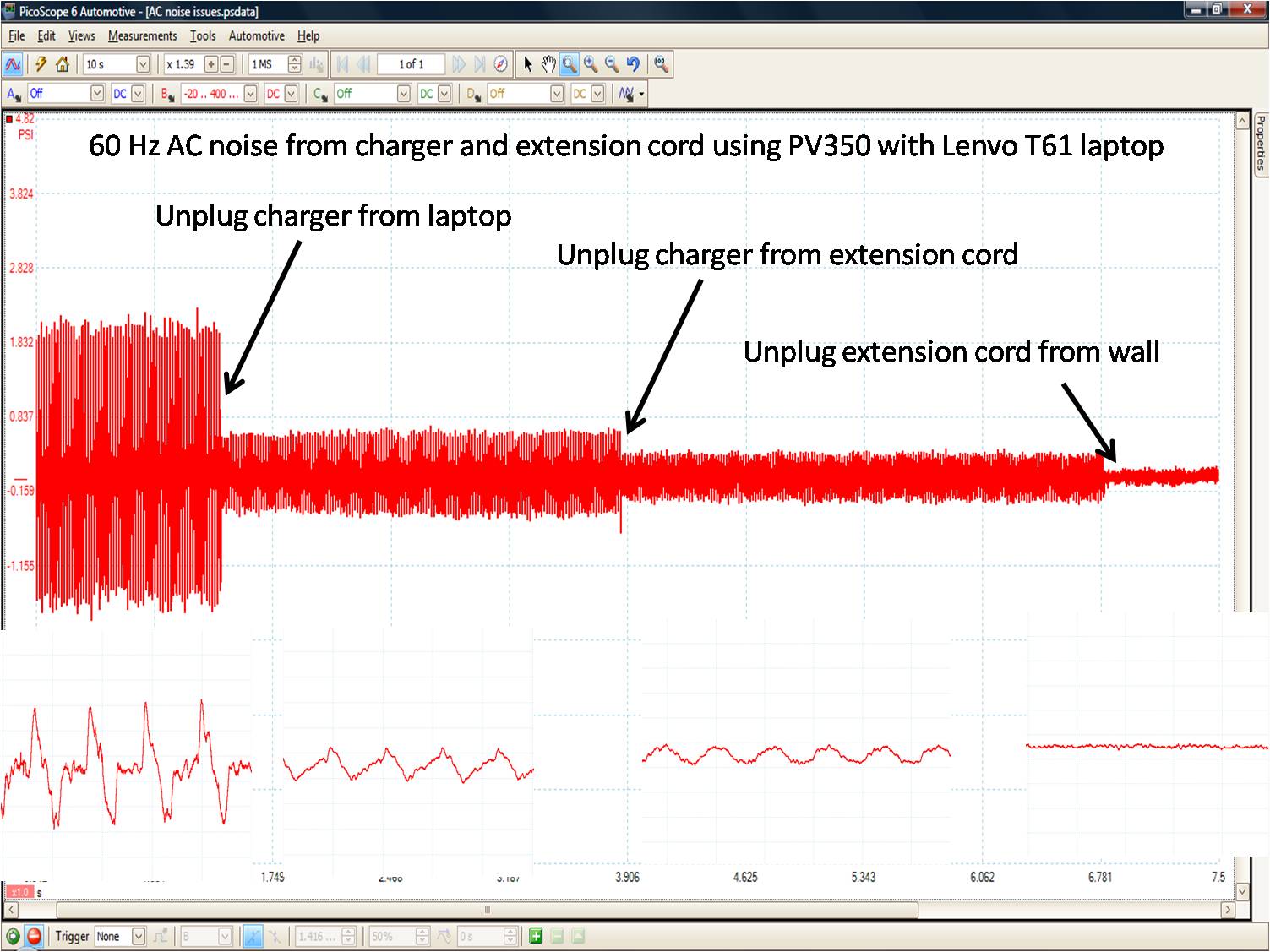This screenshot has width=1270, height=952.
Task: Click the vertical scrollbar down arrow
Action: click(1242, 891)
